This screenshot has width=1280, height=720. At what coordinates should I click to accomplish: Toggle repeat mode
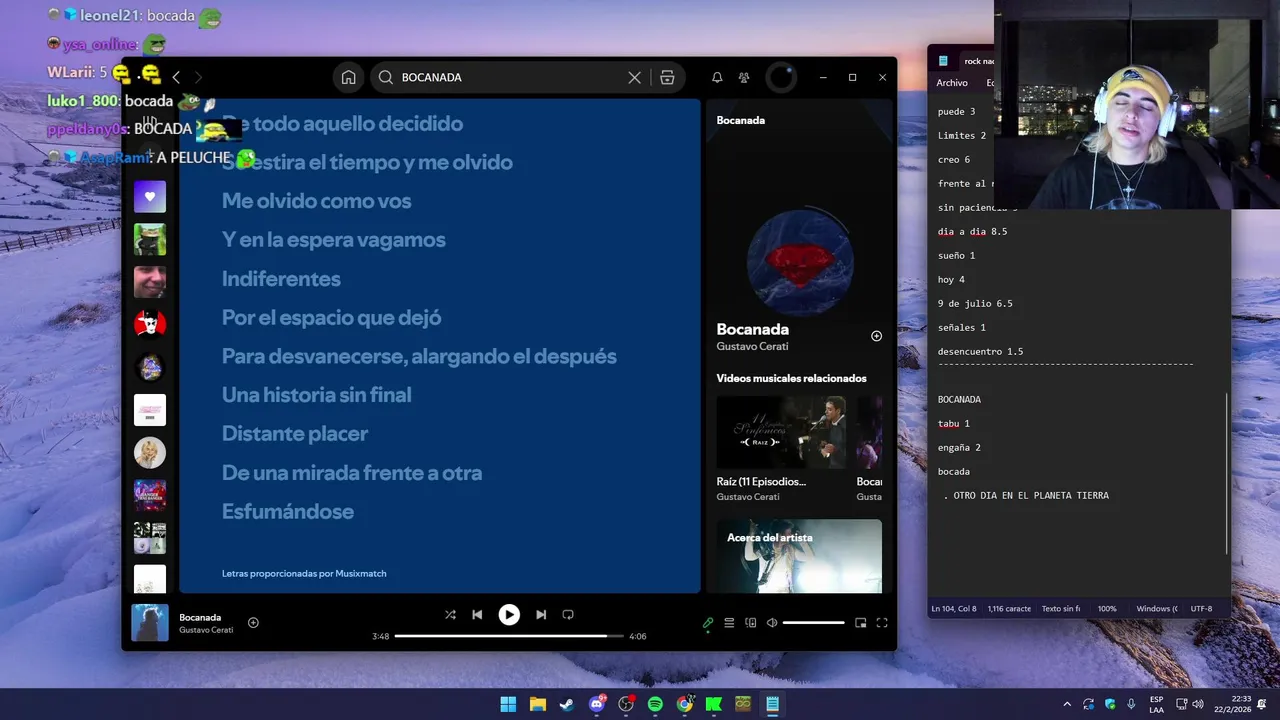point(568,615)
